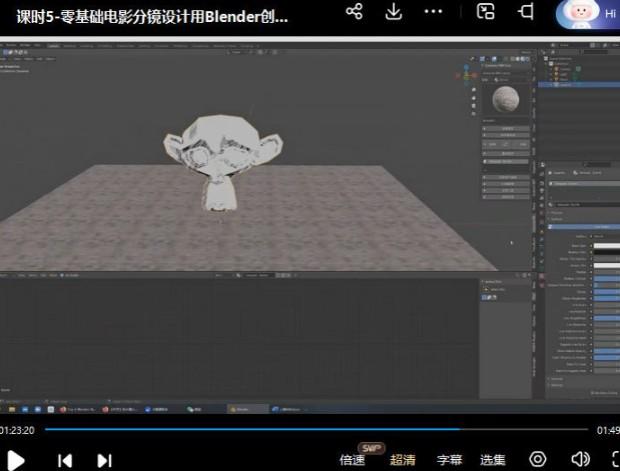Open the three-dot more options menu

(433, 12)
